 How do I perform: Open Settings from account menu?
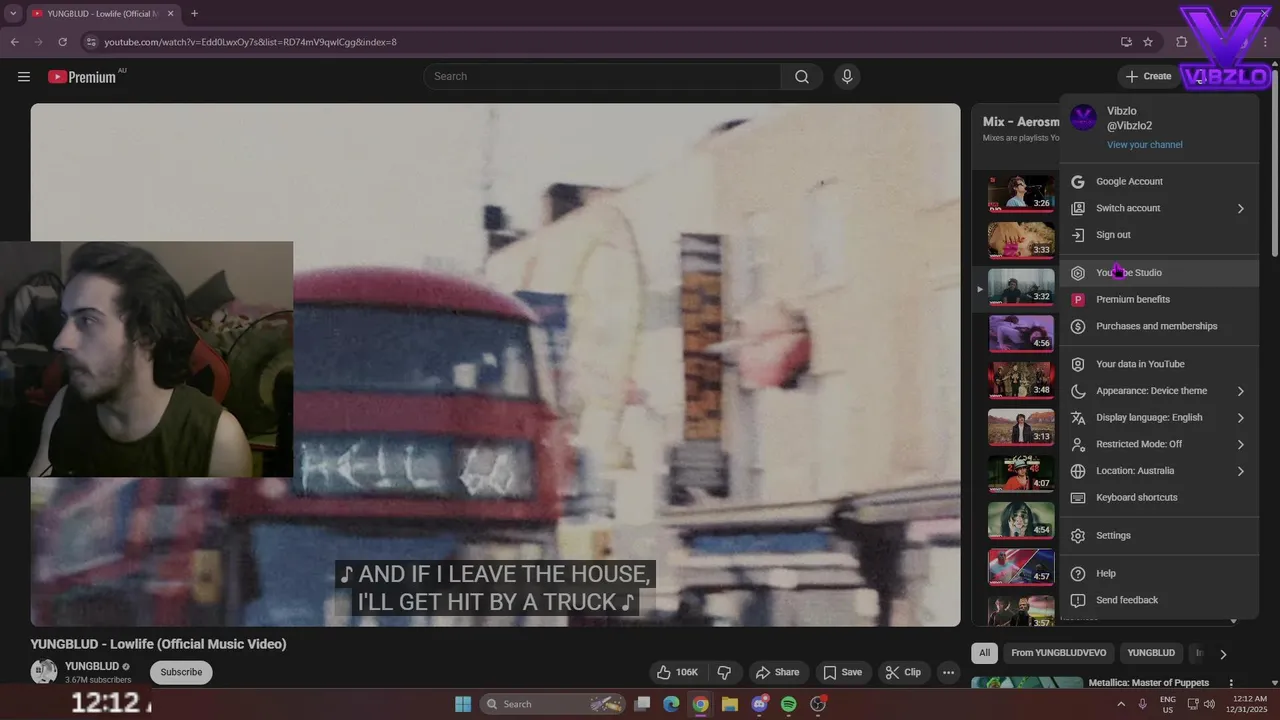1159,535
